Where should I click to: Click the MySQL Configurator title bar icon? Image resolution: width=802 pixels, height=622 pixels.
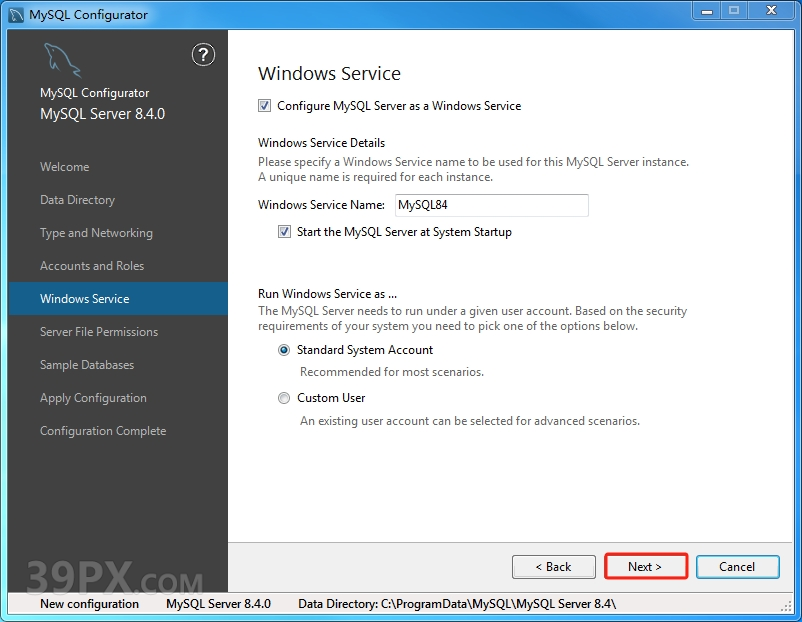15,14
